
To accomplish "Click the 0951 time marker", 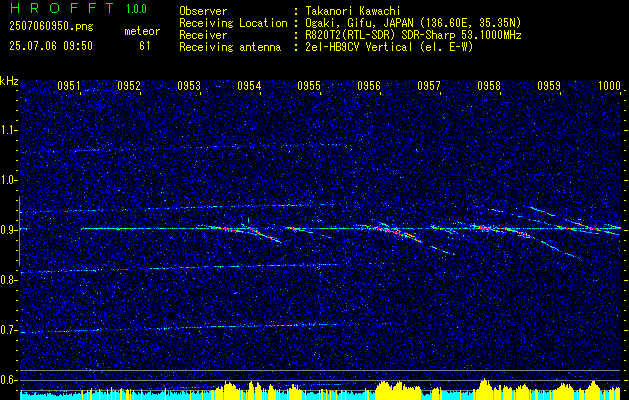I will [69, 86].
